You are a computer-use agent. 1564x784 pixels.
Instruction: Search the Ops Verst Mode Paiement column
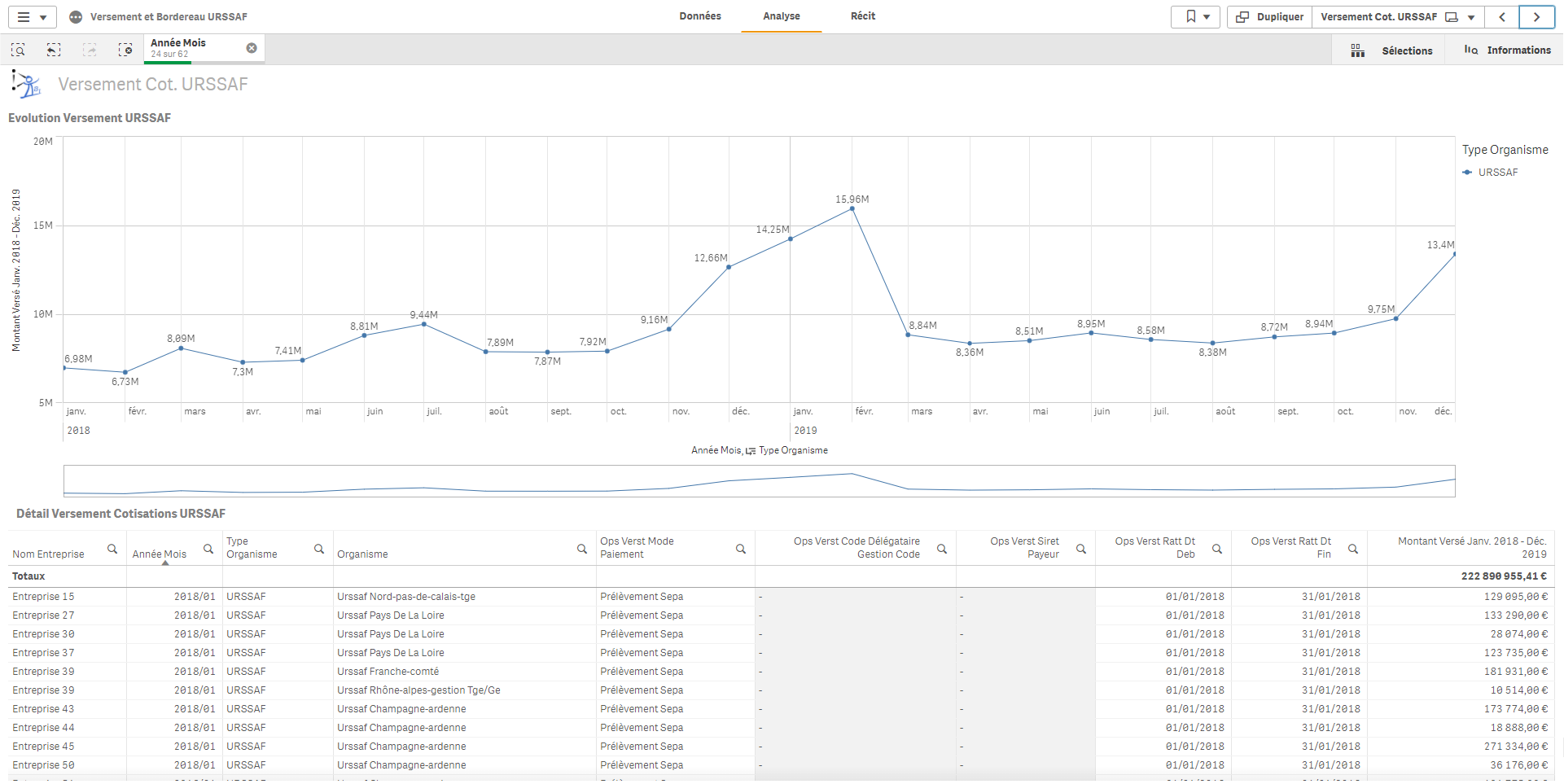tap(741, 550)
